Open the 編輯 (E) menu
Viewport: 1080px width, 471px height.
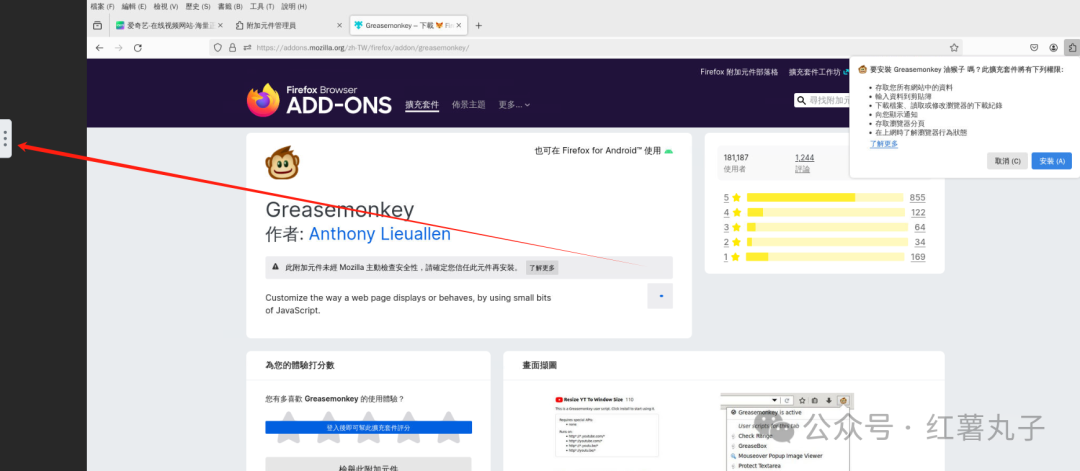pyautogui.click(x=134, y=6)
